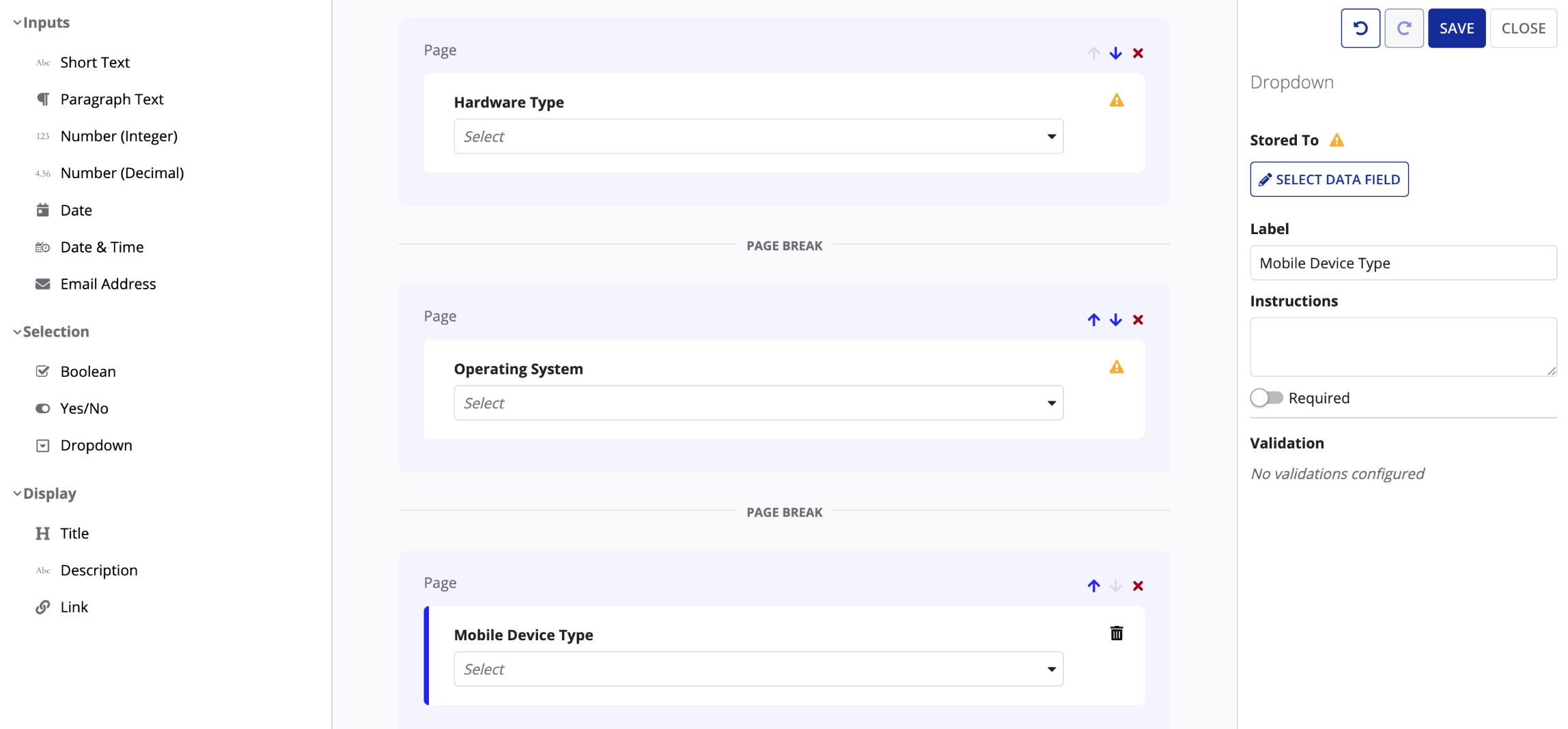The width and height of the screenshot is (1568, 729).
Task: Collapse the Display section
Action: click(44, 494)
